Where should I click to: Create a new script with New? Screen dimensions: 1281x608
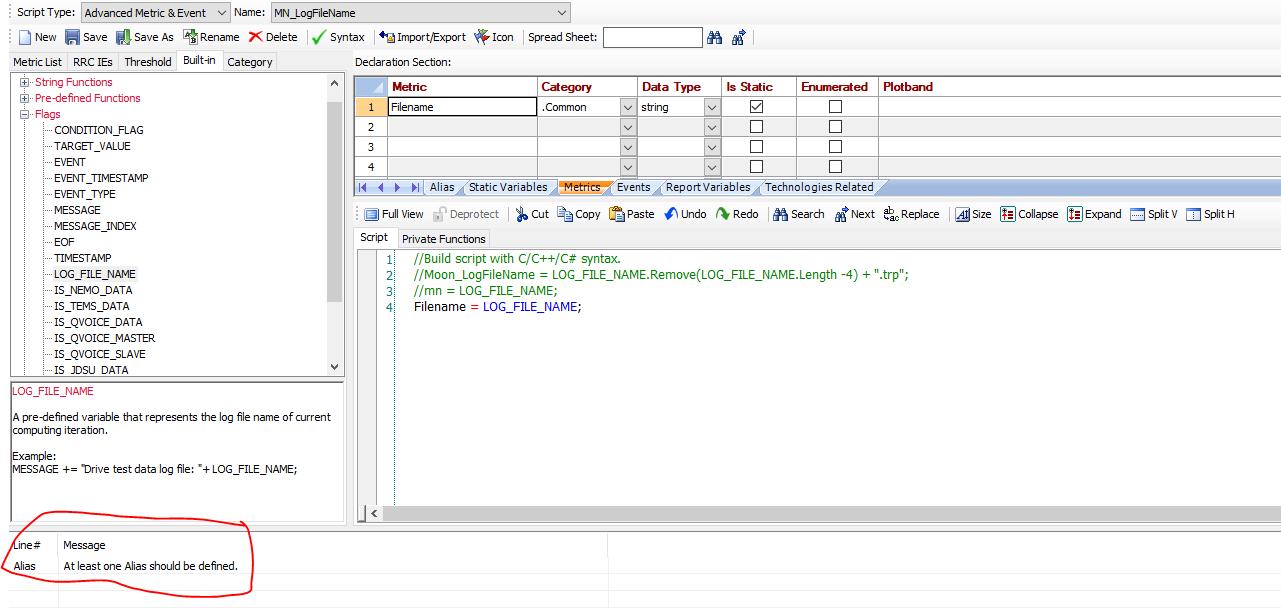[x=36, y=37]
